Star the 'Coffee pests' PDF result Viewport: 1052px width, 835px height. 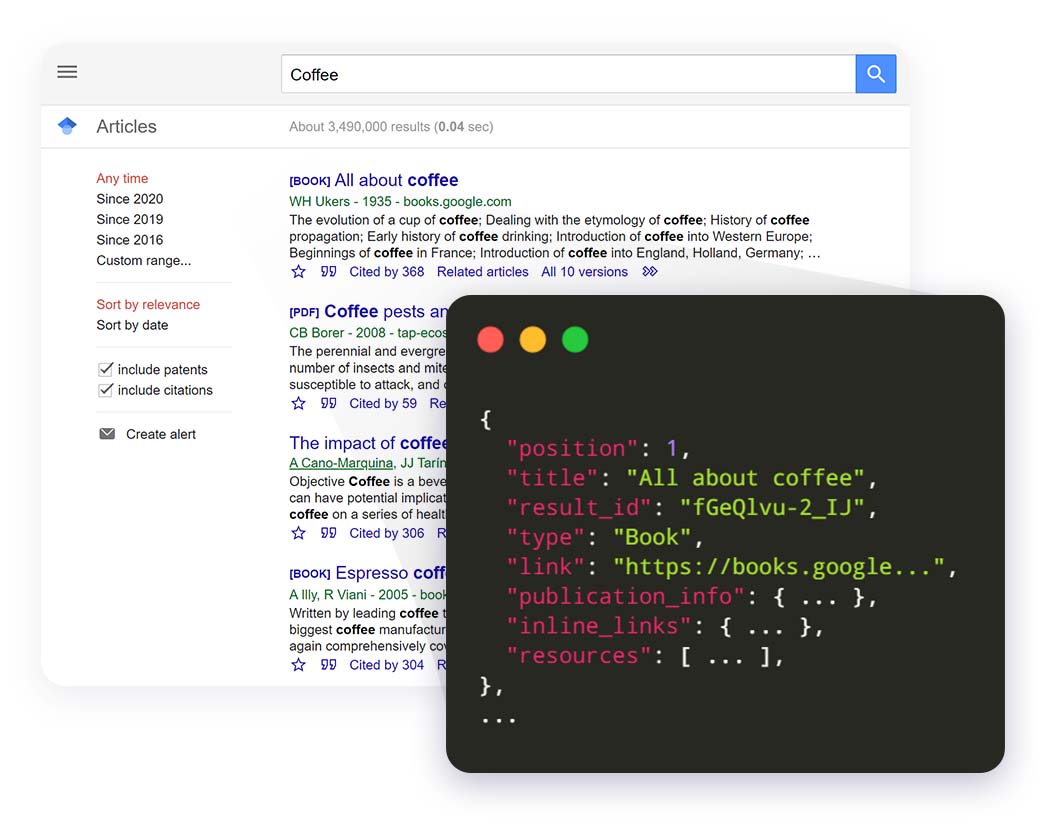(x=298, y=404)
